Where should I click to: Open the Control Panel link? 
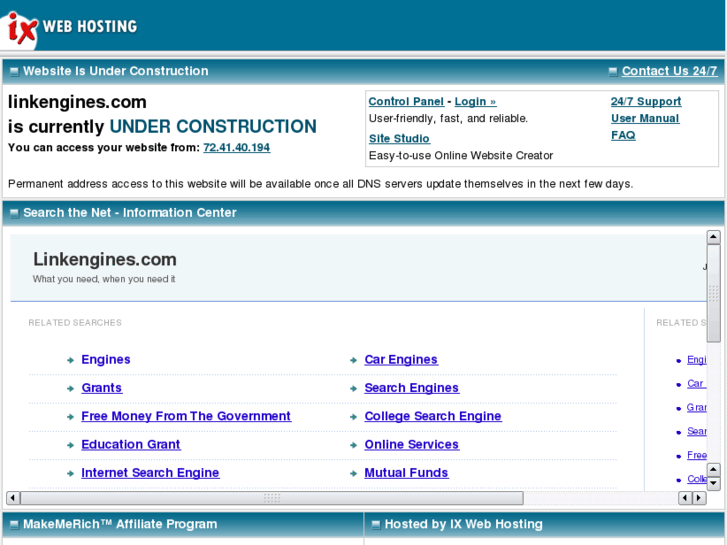coord(406,102)
